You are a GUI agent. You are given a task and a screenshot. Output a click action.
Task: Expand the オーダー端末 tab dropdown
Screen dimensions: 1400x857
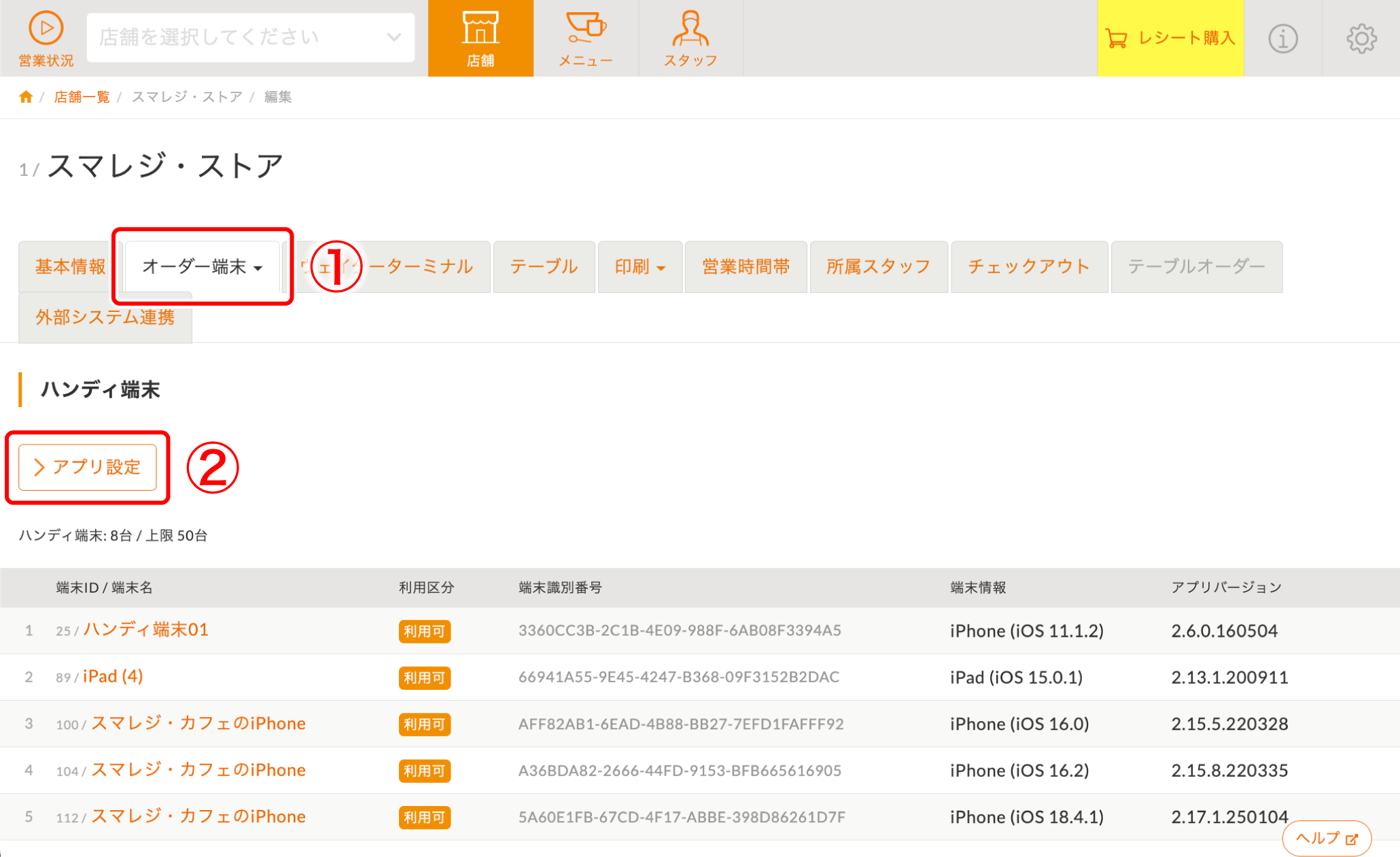[x=203, y=266]
